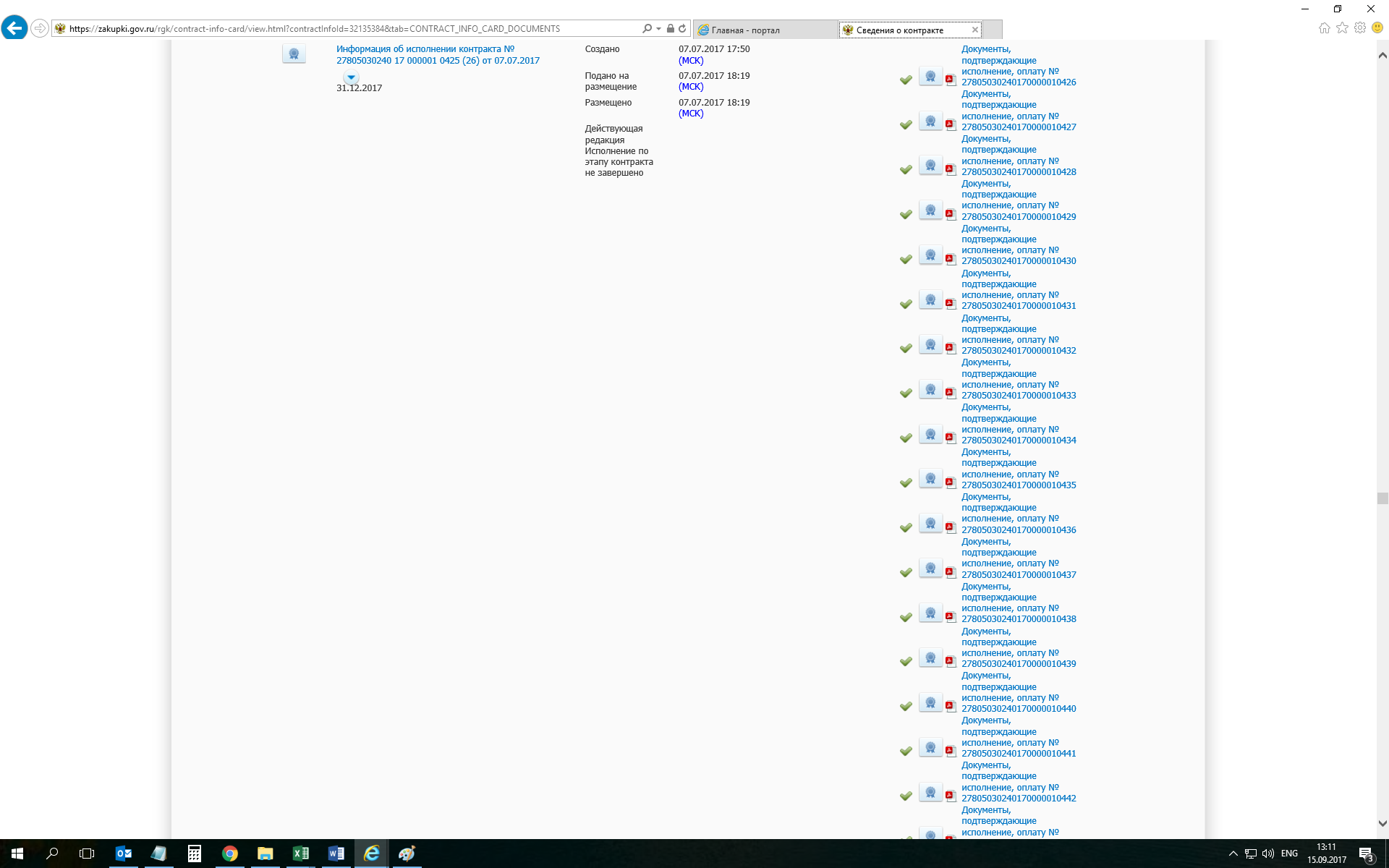Open the 'Информация об исполнении контракта №' link
The image size is (1389, 868).
click(x=438, y=55)
